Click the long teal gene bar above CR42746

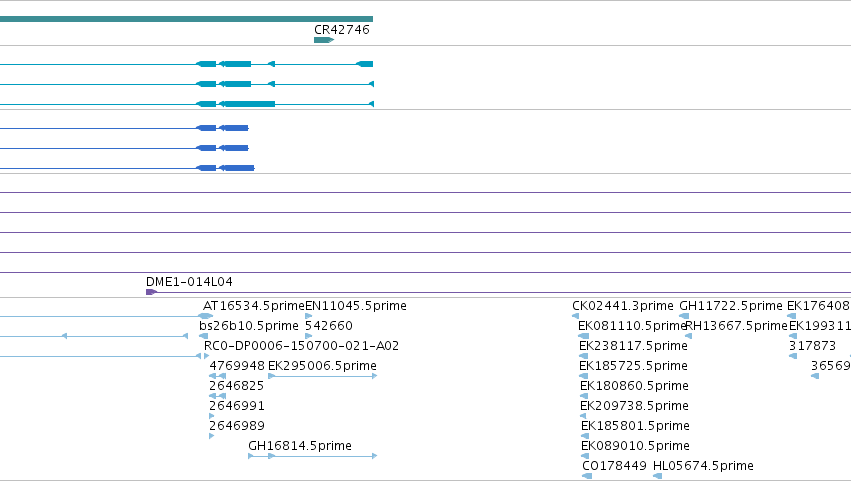(186, 19)
